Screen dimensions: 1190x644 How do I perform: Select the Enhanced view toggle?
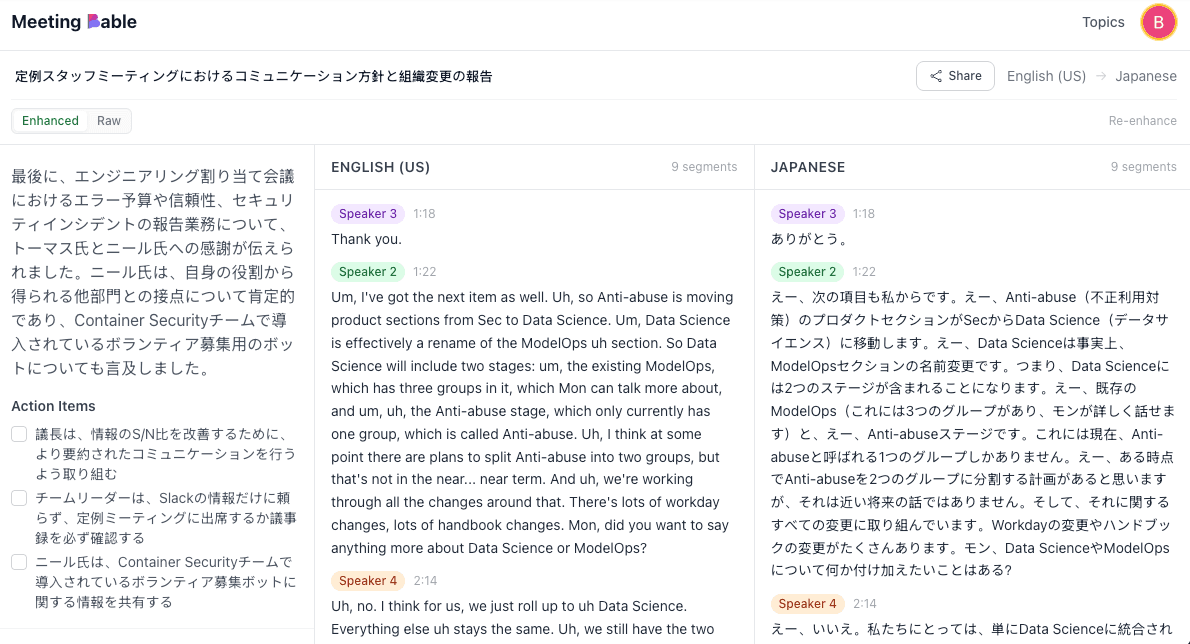coord(50,120)
